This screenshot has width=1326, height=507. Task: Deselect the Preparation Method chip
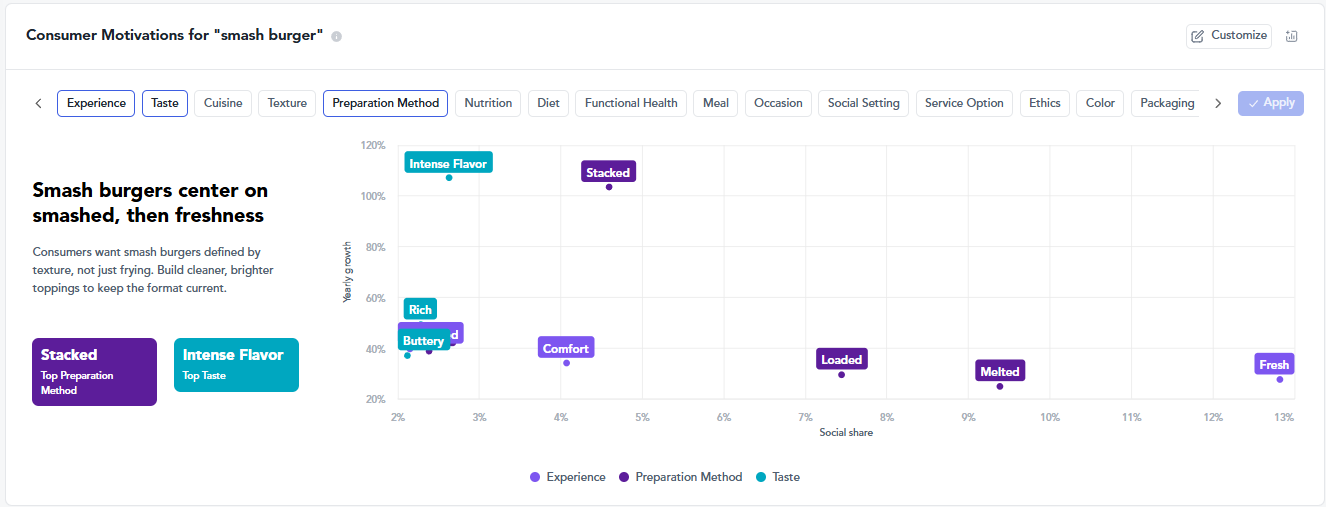click(x=385, y=103)
